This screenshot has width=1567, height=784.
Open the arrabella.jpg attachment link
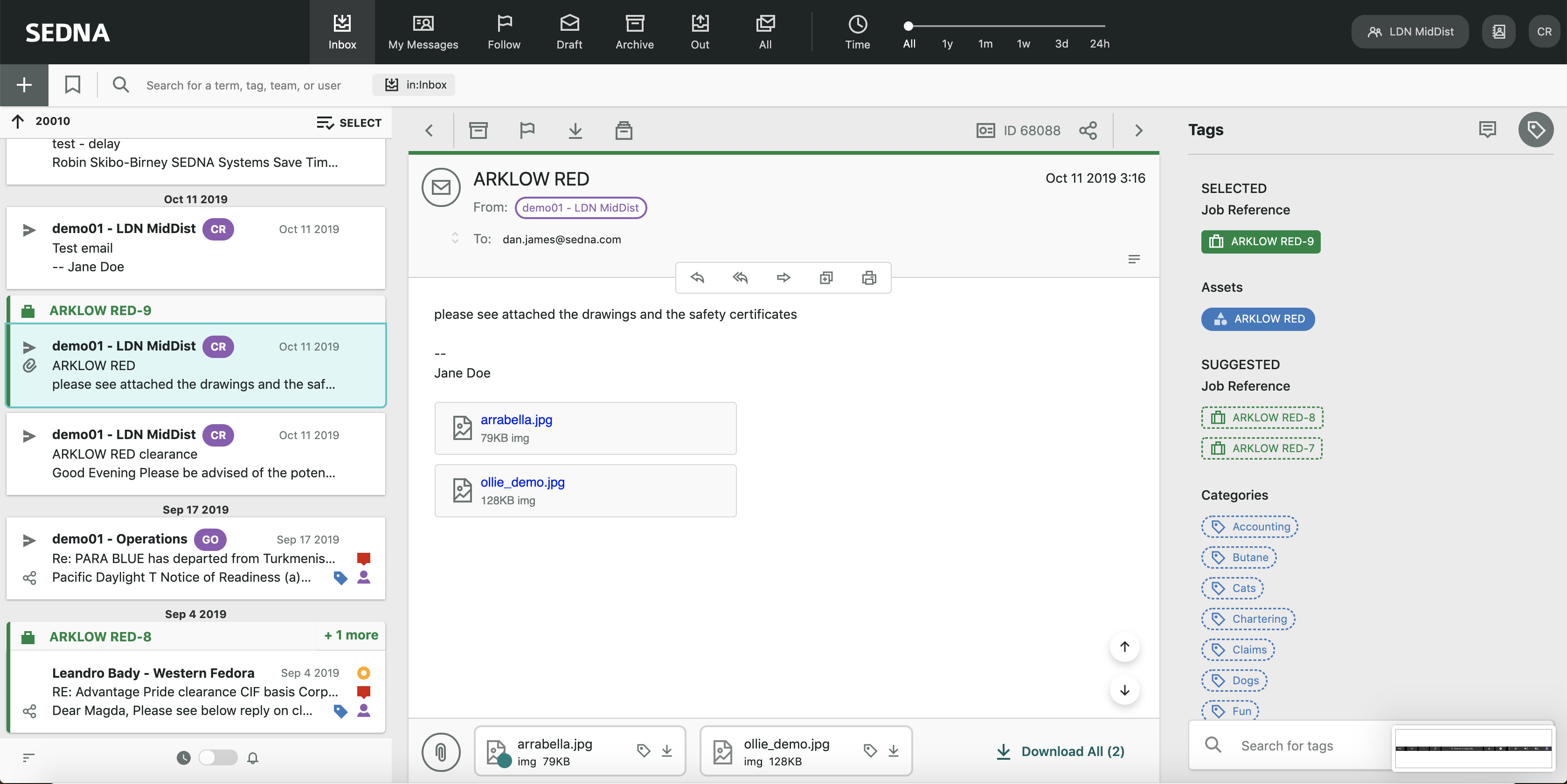pyautogui.click(x=516, y=420)
